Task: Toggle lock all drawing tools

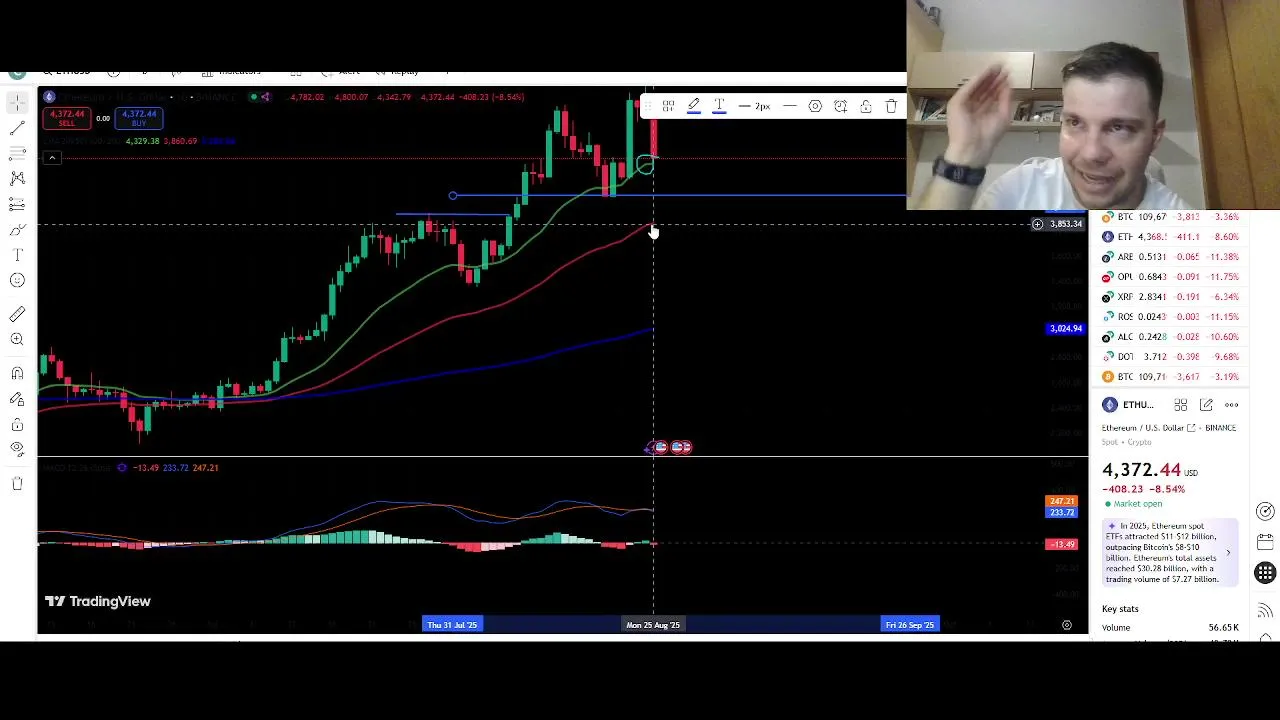Action: (17, 424)
